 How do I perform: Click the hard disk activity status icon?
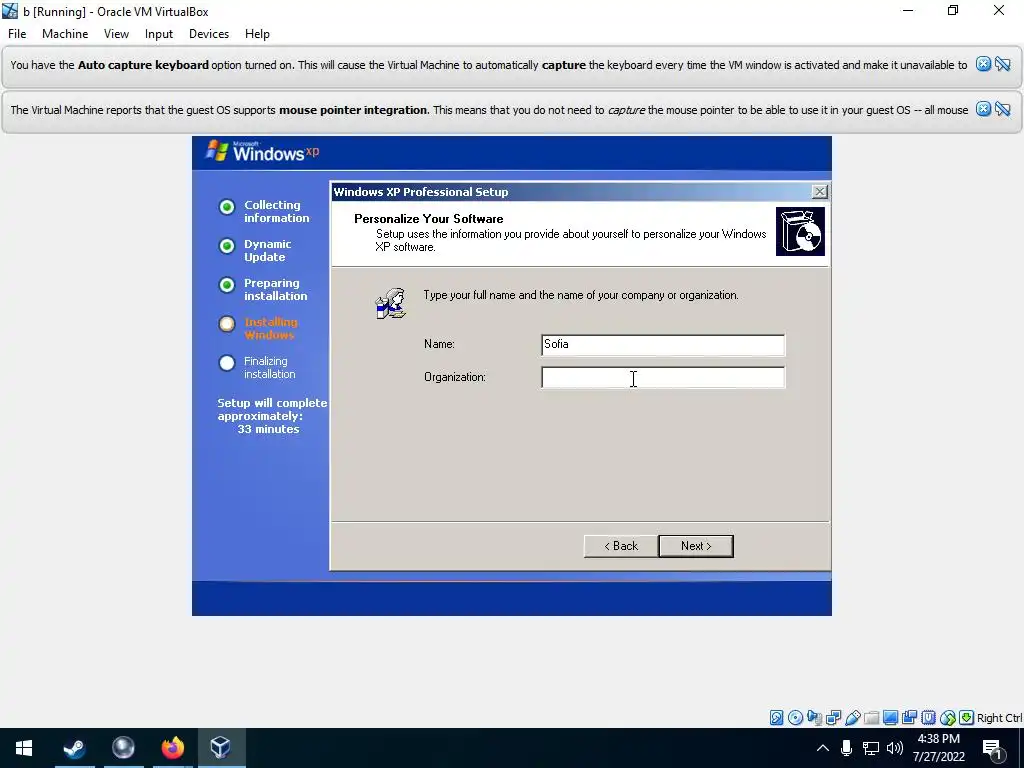[776, 718]
